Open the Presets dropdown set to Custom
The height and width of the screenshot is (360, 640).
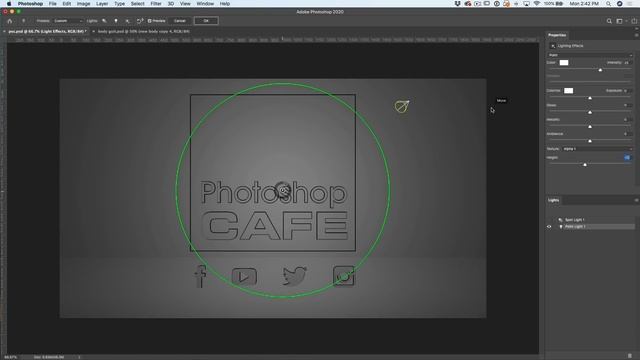tap(68, 21)
